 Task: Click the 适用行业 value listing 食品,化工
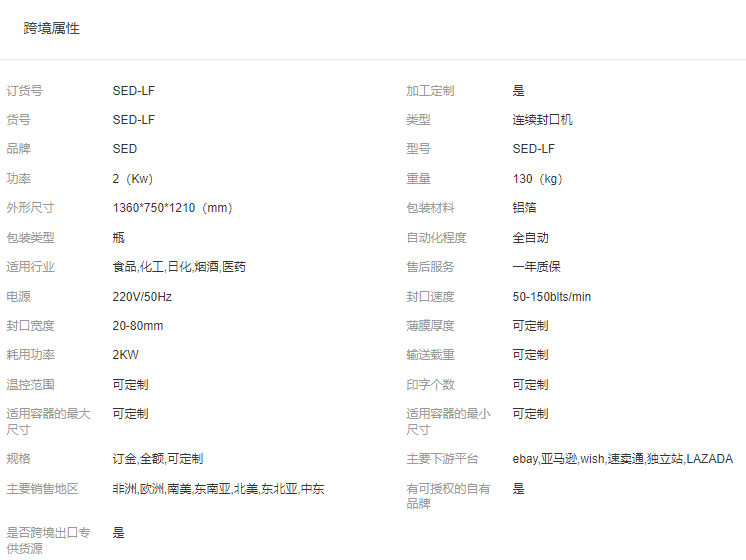pos(179,267)
